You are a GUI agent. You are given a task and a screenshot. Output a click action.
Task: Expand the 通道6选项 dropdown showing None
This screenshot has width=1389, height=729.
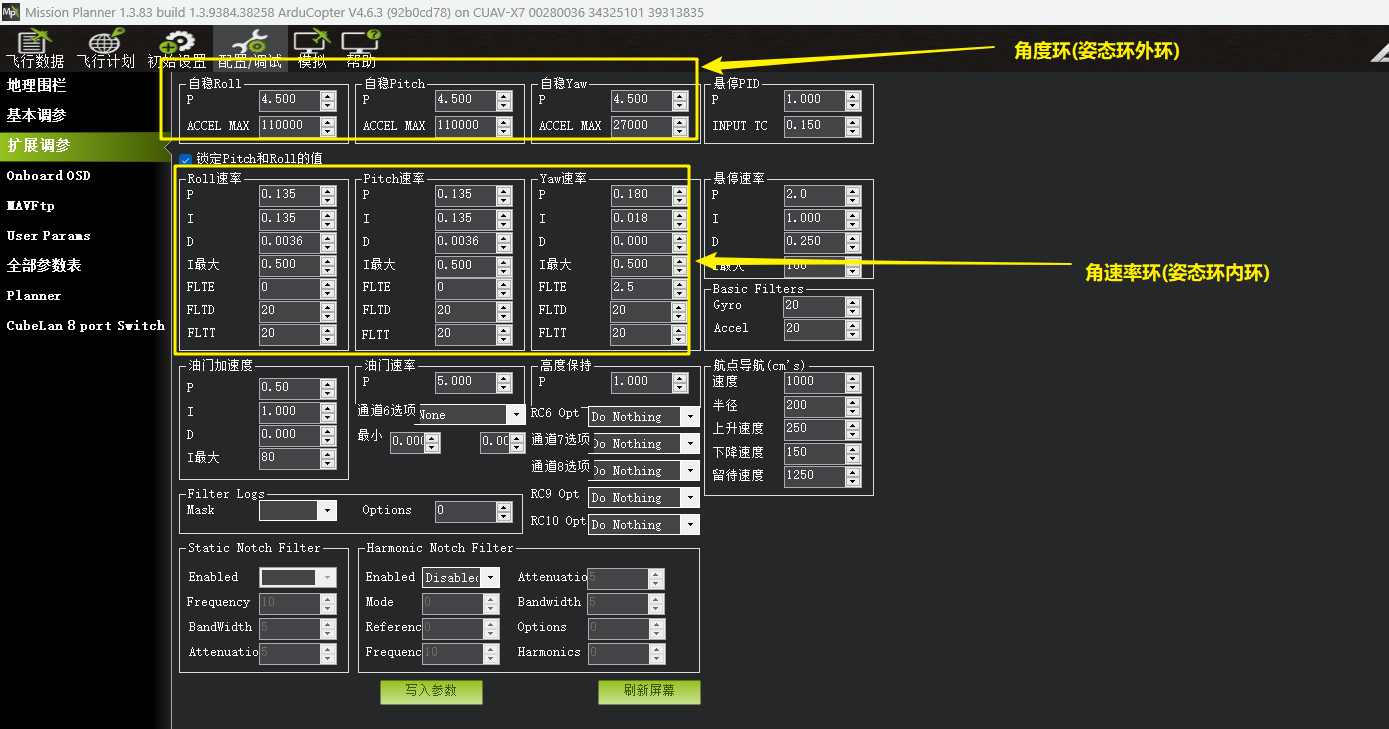(x=516, y=414)
